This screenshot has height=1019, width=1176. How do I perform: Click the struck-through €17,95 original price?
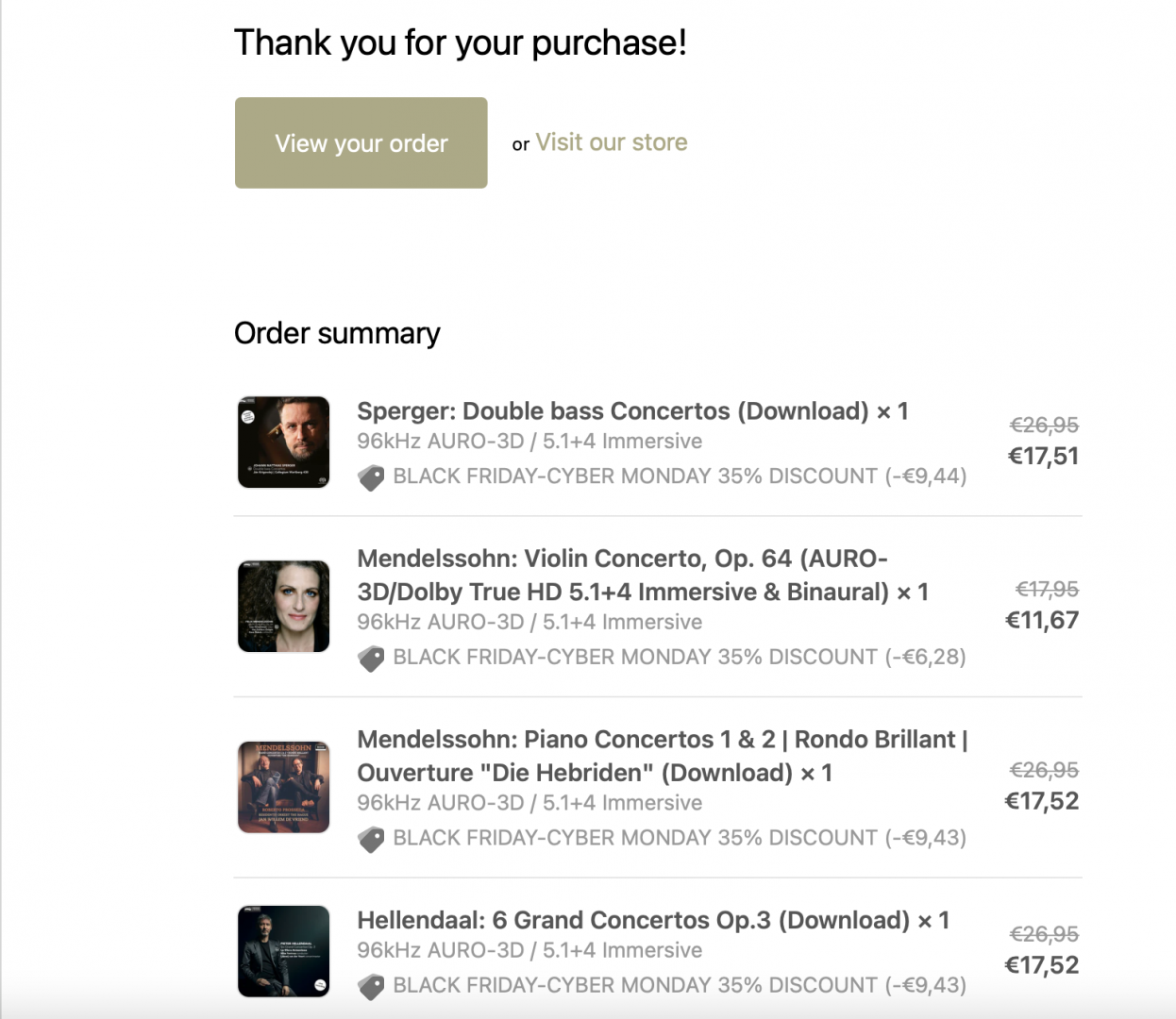pyautogui.click(x=1047, y=590)
